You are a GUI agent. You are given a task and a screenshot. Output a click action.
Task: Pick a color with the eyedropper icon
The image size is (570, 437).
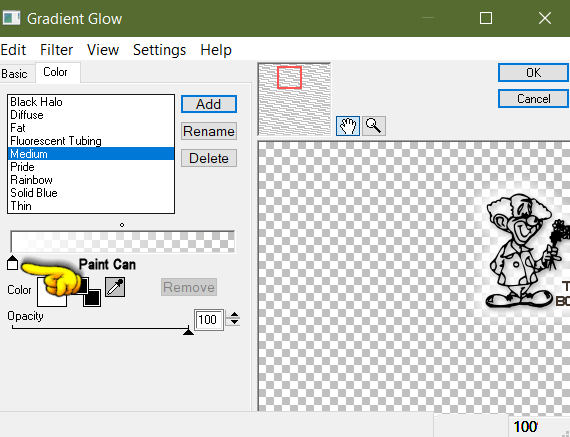click(115, 287)
